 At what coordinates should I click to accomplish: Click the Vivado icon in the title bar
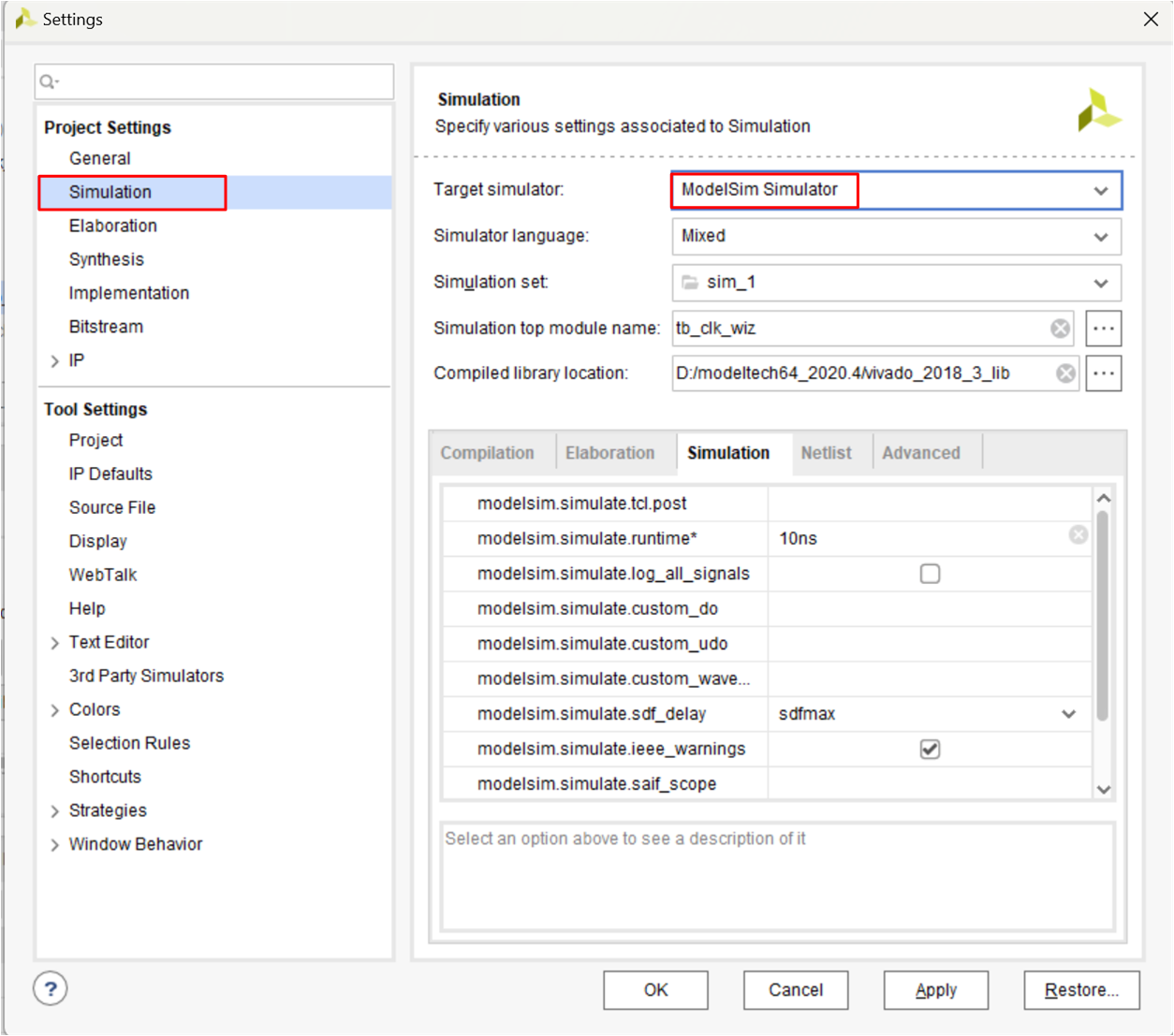coord(25,18)
